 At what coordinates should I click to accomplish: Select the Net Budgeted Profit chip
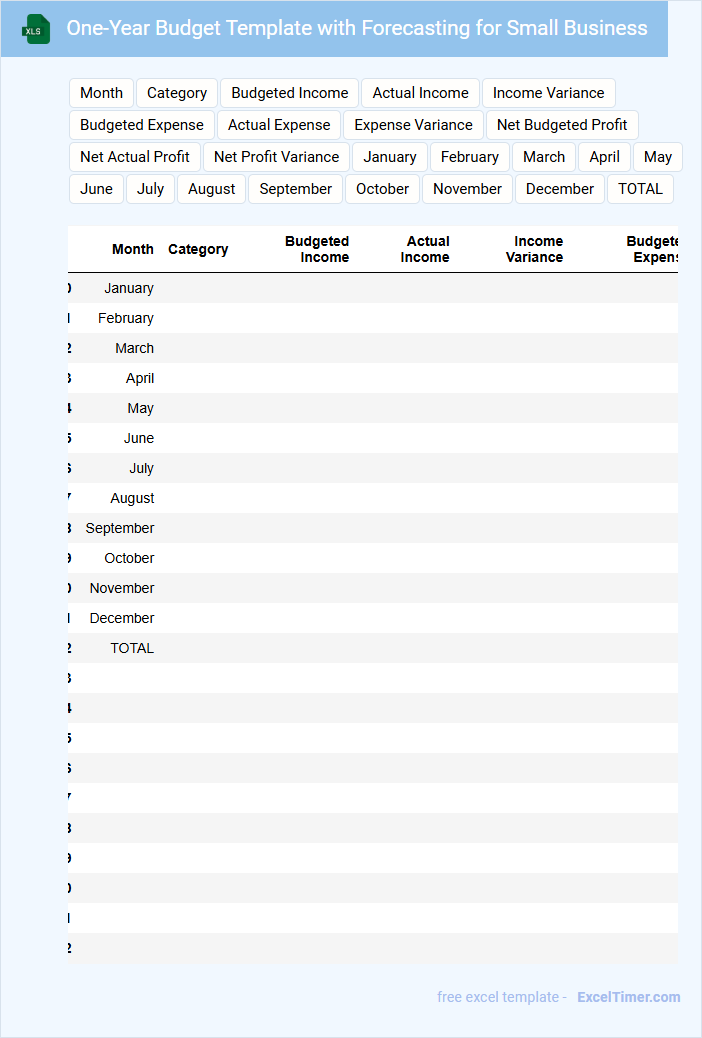point(562,125)
